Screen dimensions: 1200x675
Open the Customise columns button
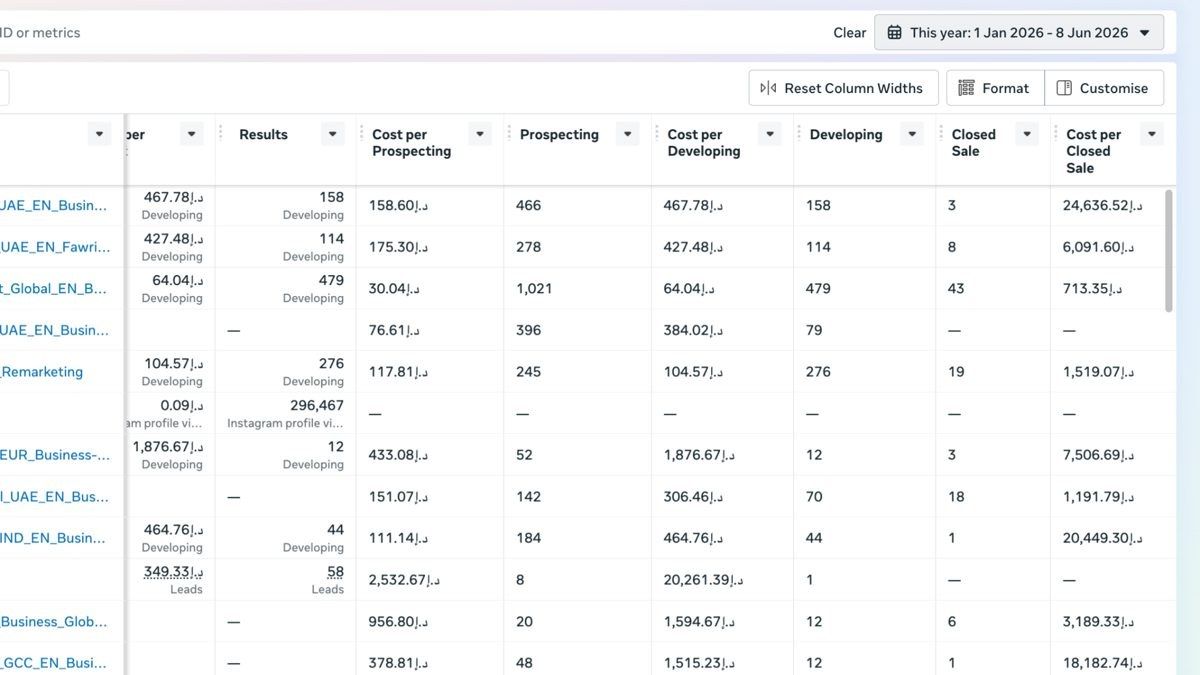coord(1104,88)
